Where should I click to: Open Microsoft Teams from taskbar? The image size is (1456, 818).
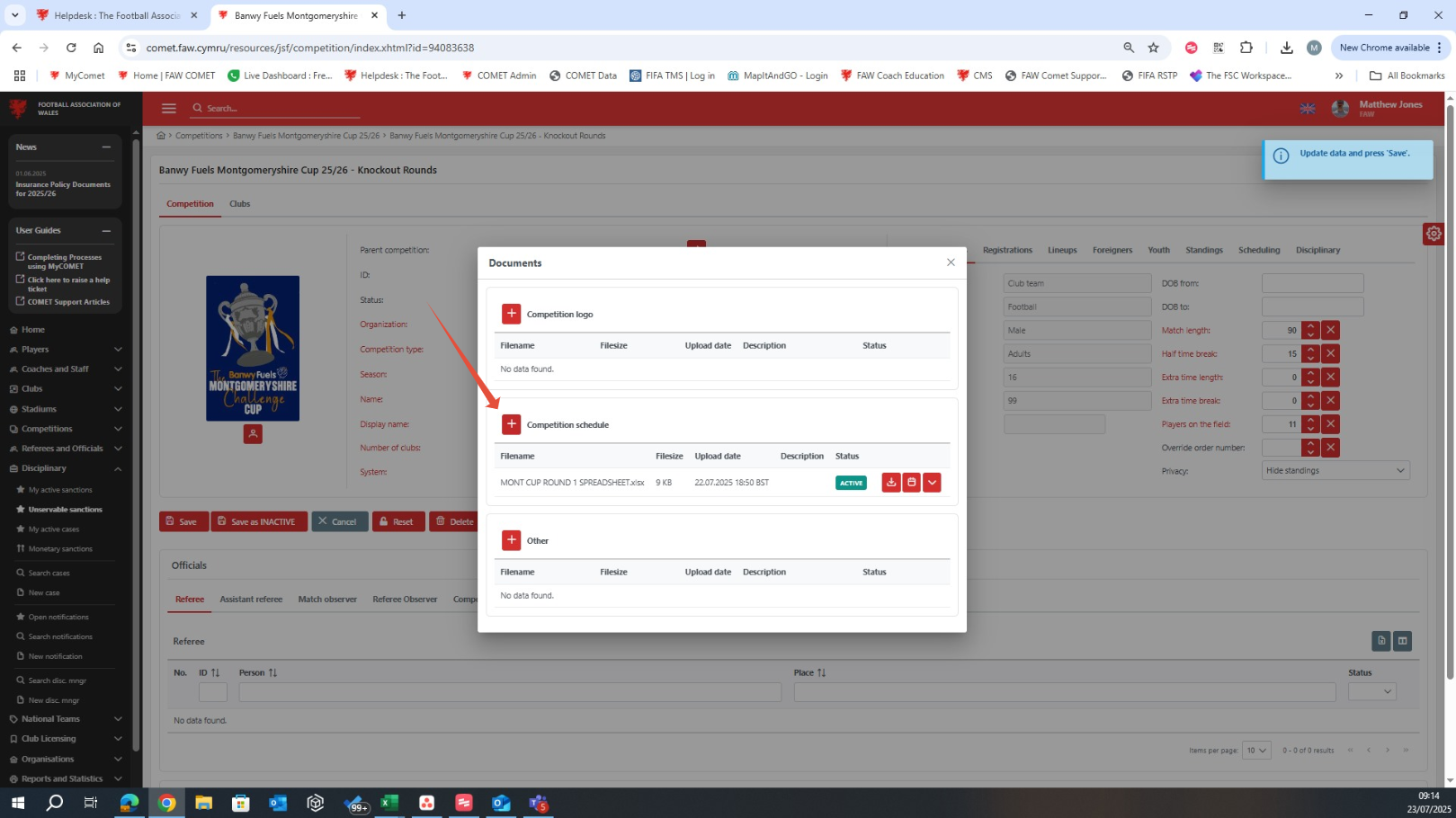coord(538,803)
